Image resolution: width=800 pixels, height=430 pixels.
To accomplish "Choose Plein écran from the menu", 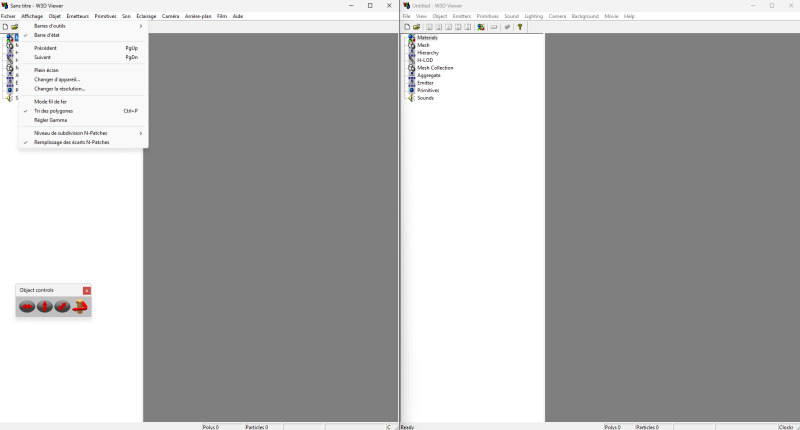I will click(46, 70).
